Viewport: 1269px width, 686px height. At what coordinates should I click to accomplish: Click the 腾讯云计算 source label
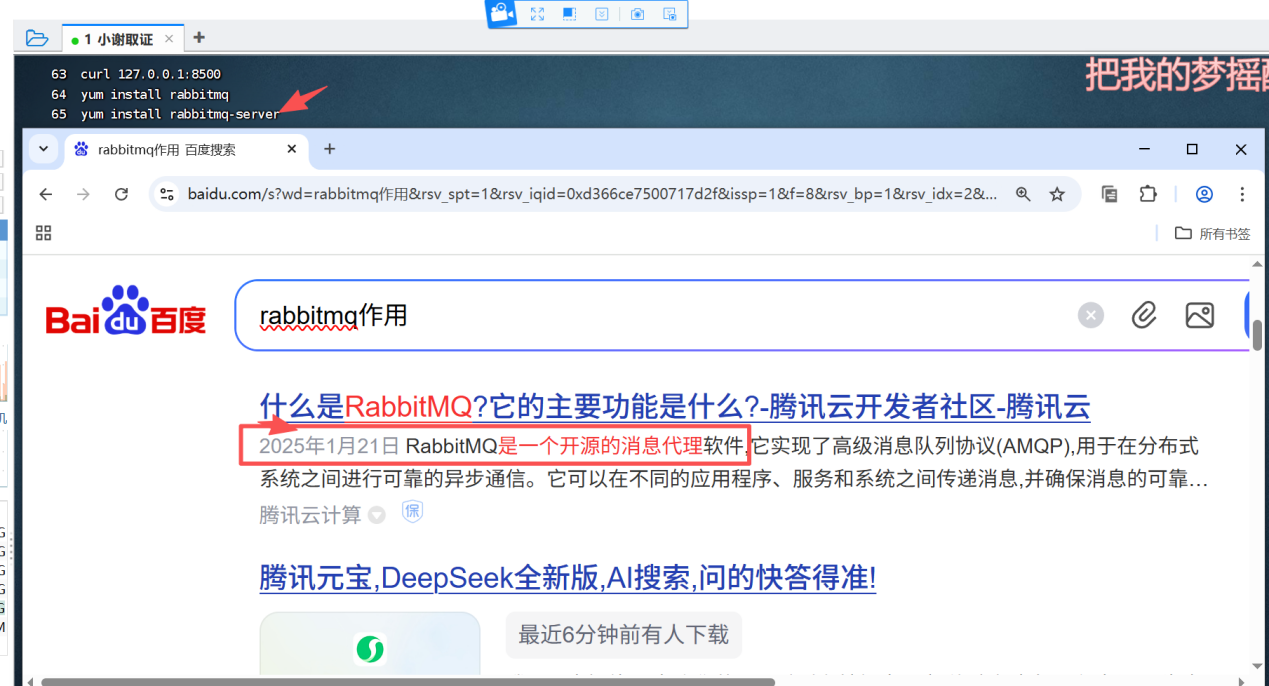coord(310,514)
